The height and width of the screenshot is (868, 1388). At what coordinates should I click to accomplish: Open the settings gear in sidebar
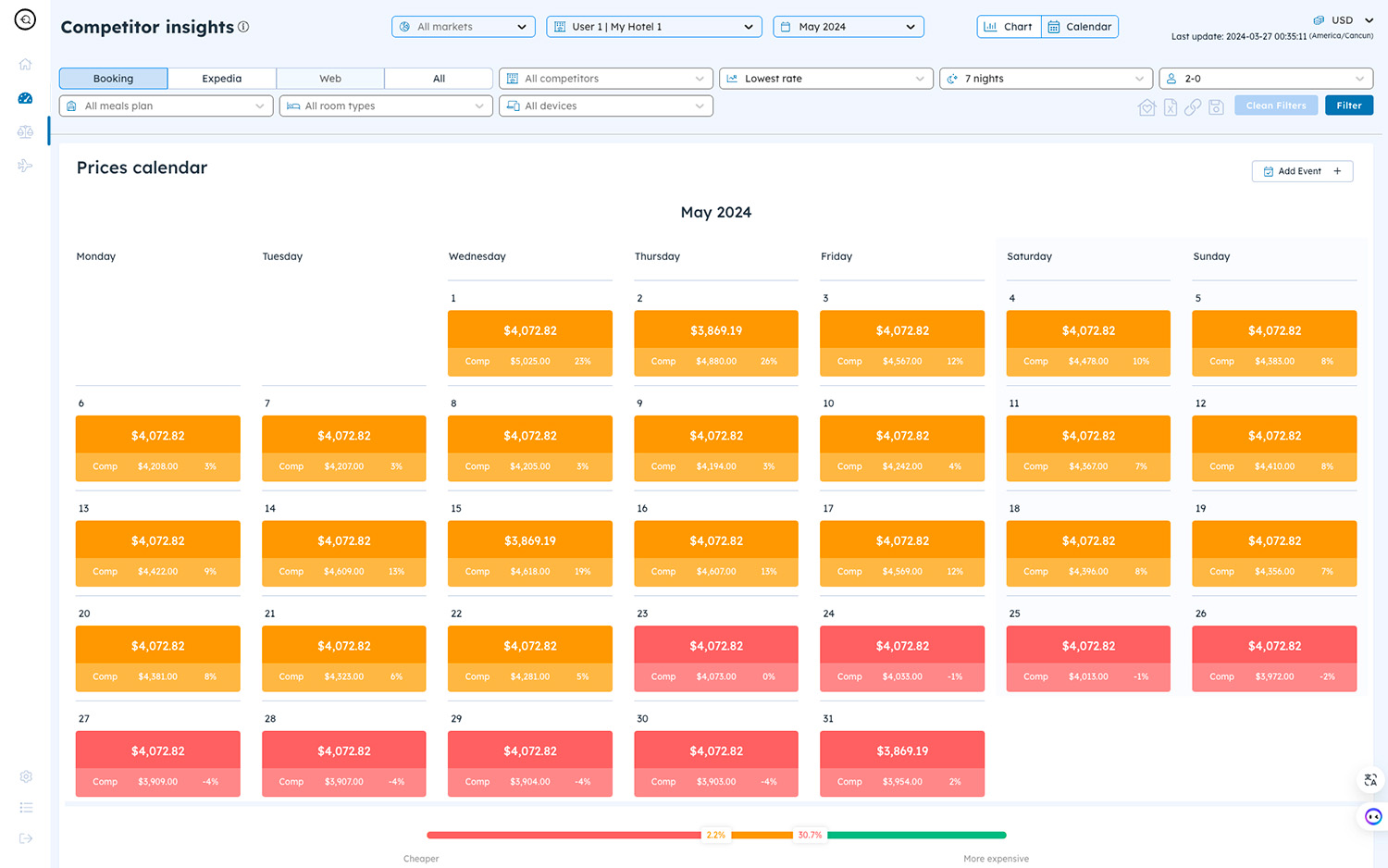26,776
